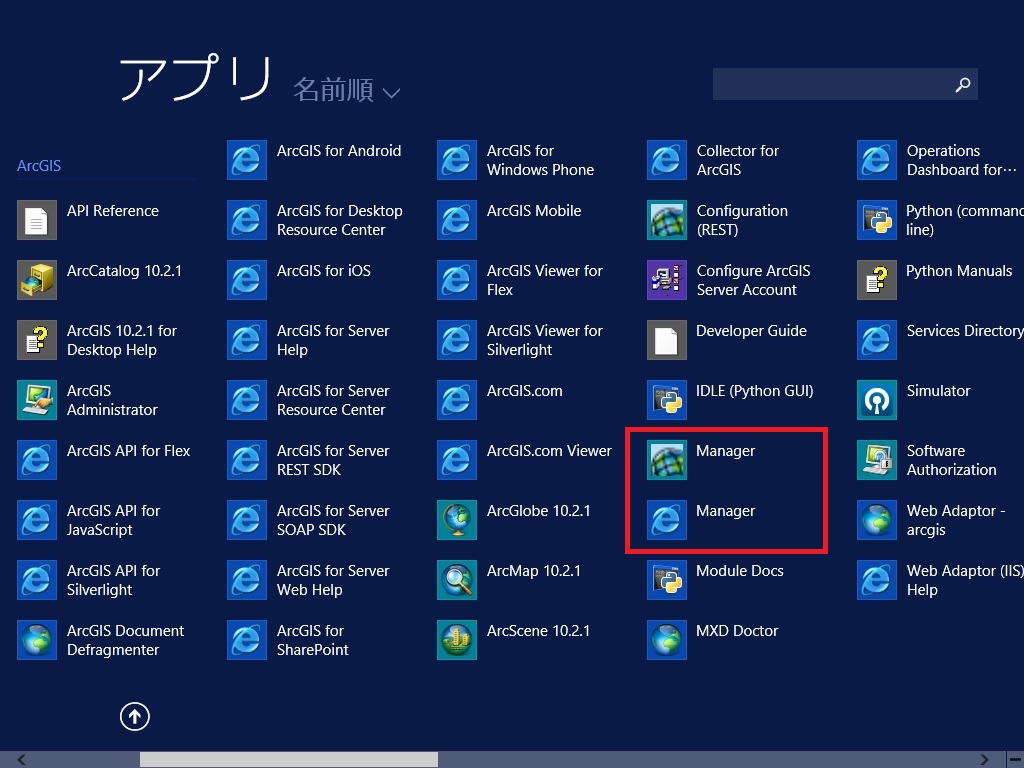The width and height of the screenshot is (1024, 768).
Task: Open Python Manuals help icon
Action: (876, 280)
